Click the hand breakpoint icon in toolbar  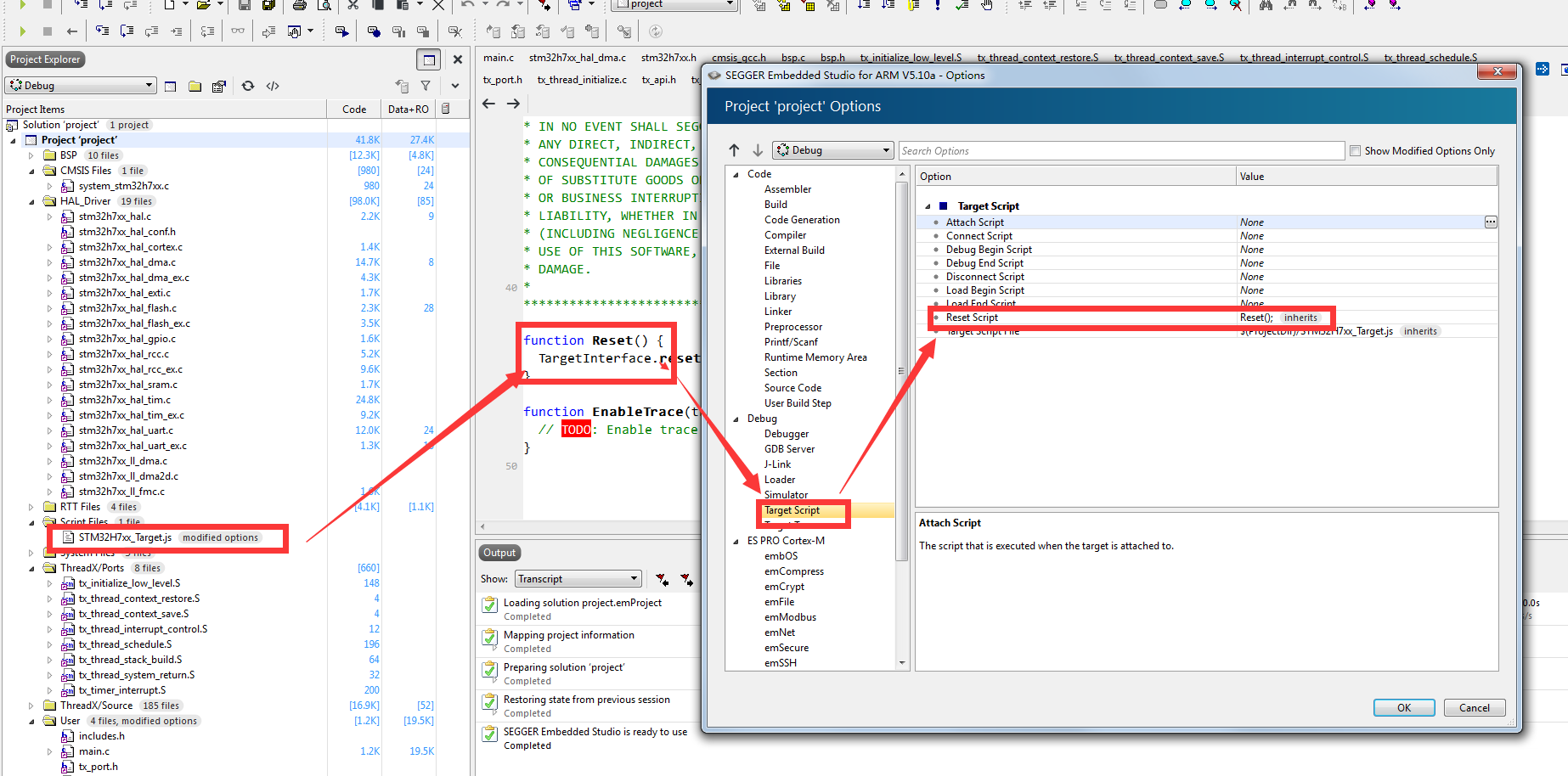point(294,31)
